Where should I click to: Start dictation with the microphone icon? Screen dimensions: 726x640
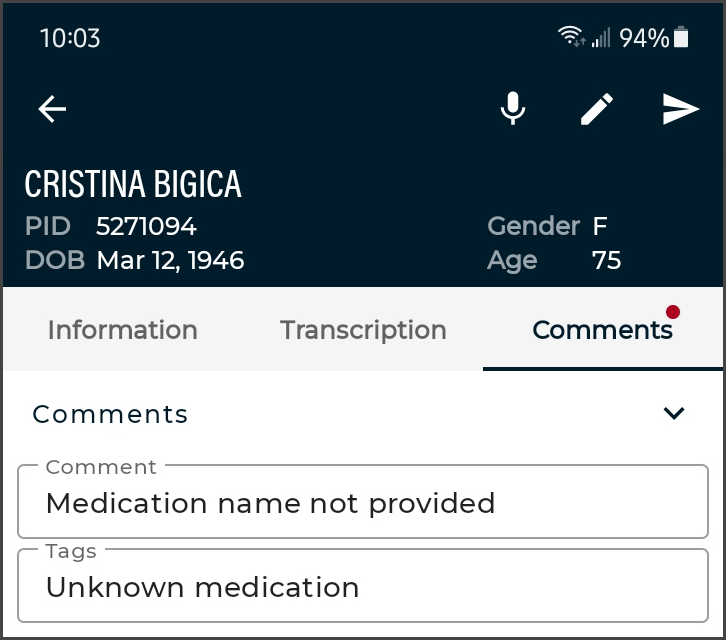513,109
